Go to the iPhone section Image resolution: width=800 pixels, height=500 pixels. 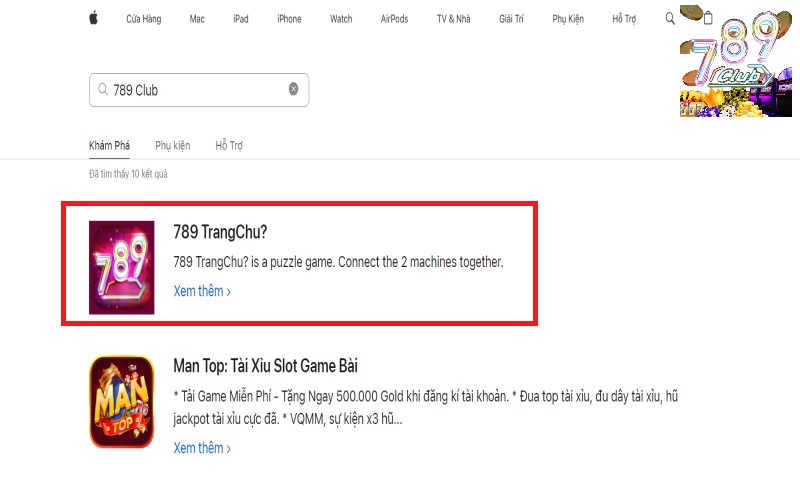[289, 19]
